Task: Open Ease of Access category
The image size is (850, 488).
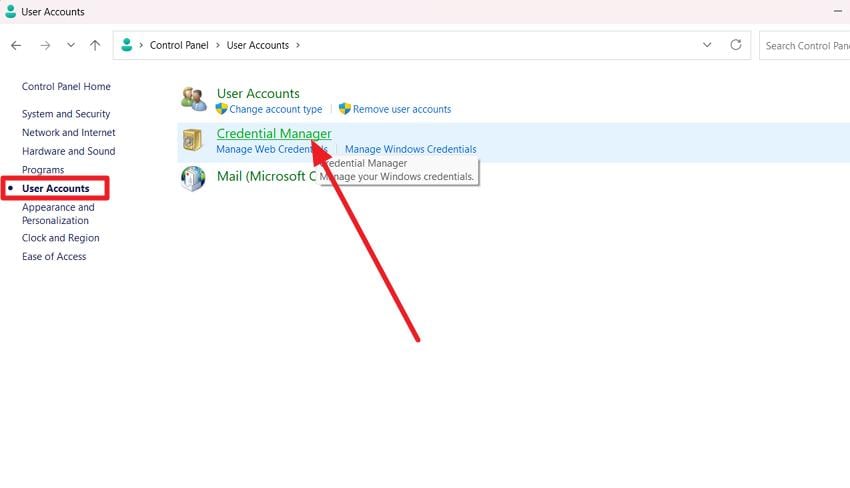Action: click(x=54, y=256)
